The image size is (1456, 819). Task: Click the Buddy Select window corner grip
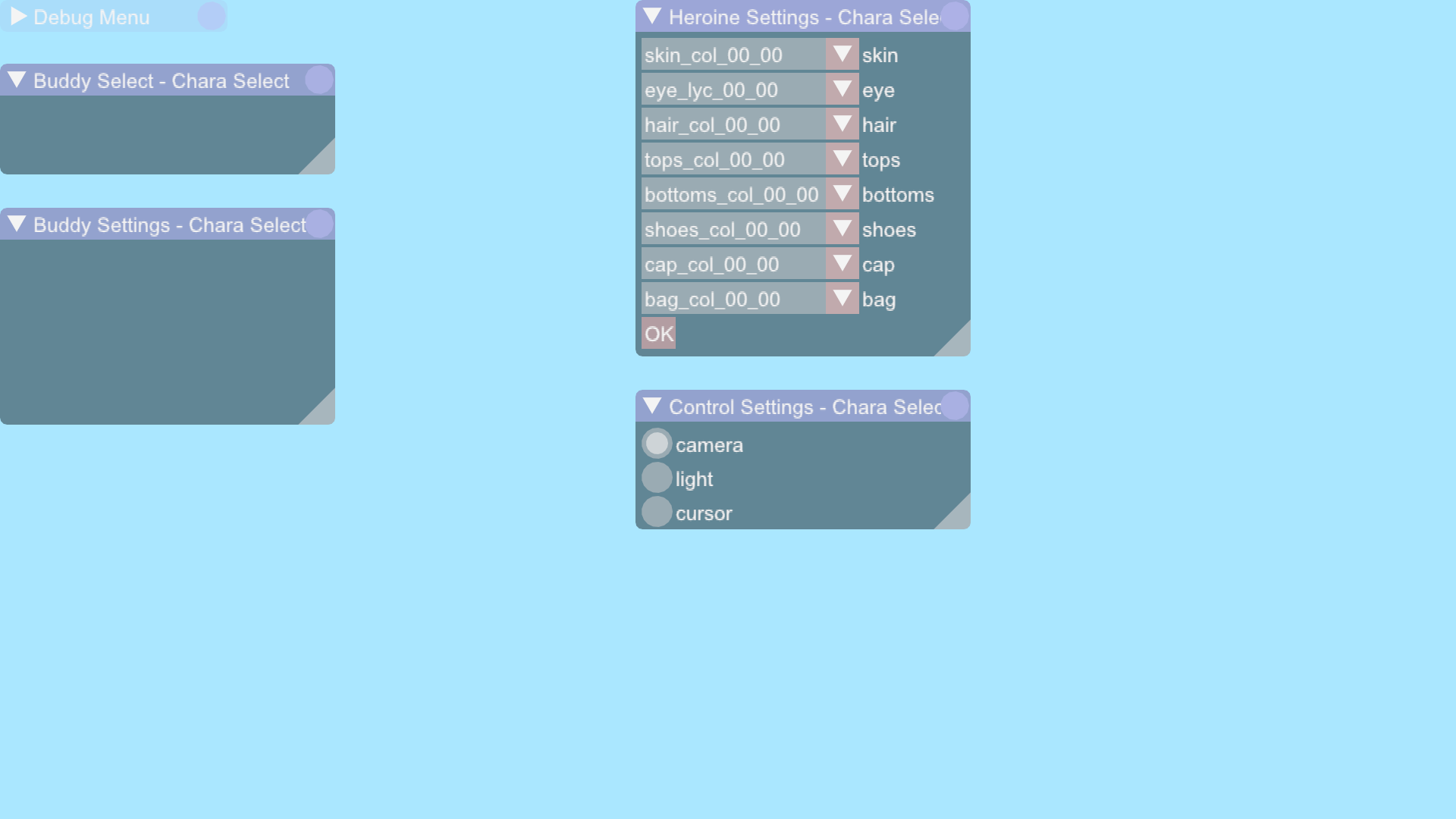pyautogui.click(x=322, y=161)
